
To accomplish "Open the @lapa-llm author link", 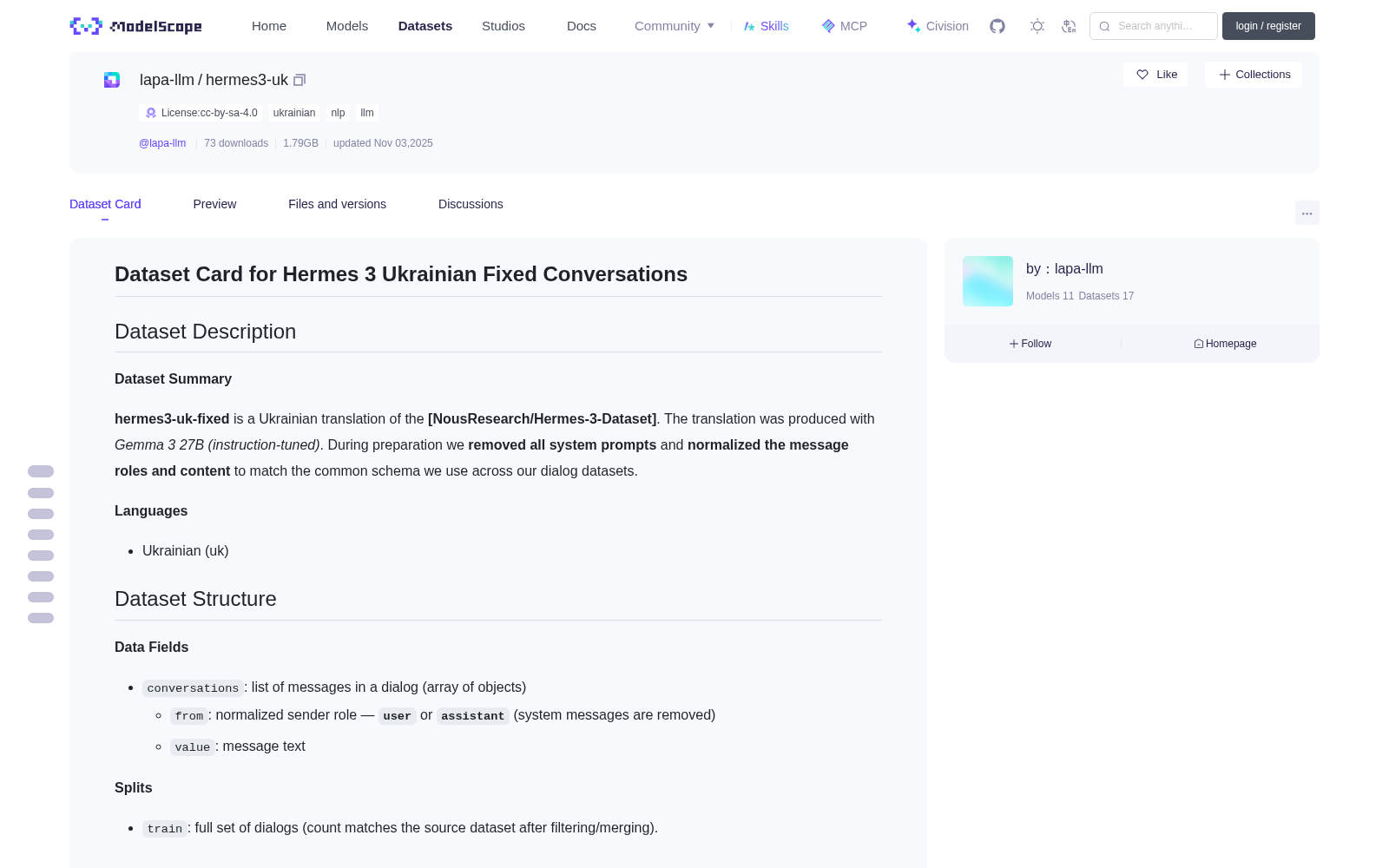I will click(x=162, y=143).
